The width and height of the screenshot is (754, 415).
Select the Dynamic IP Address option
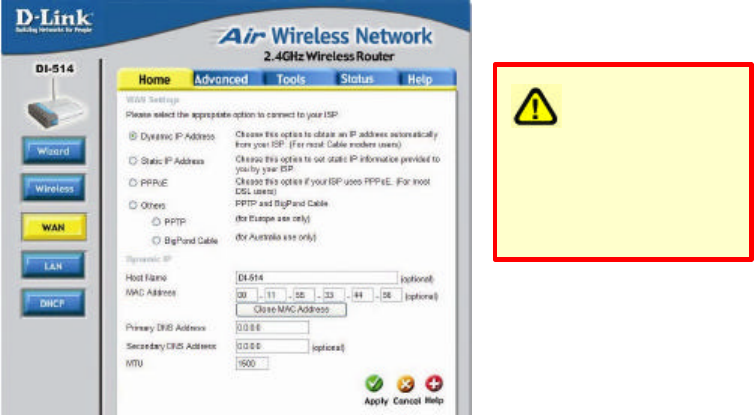(x=133, y=136)
